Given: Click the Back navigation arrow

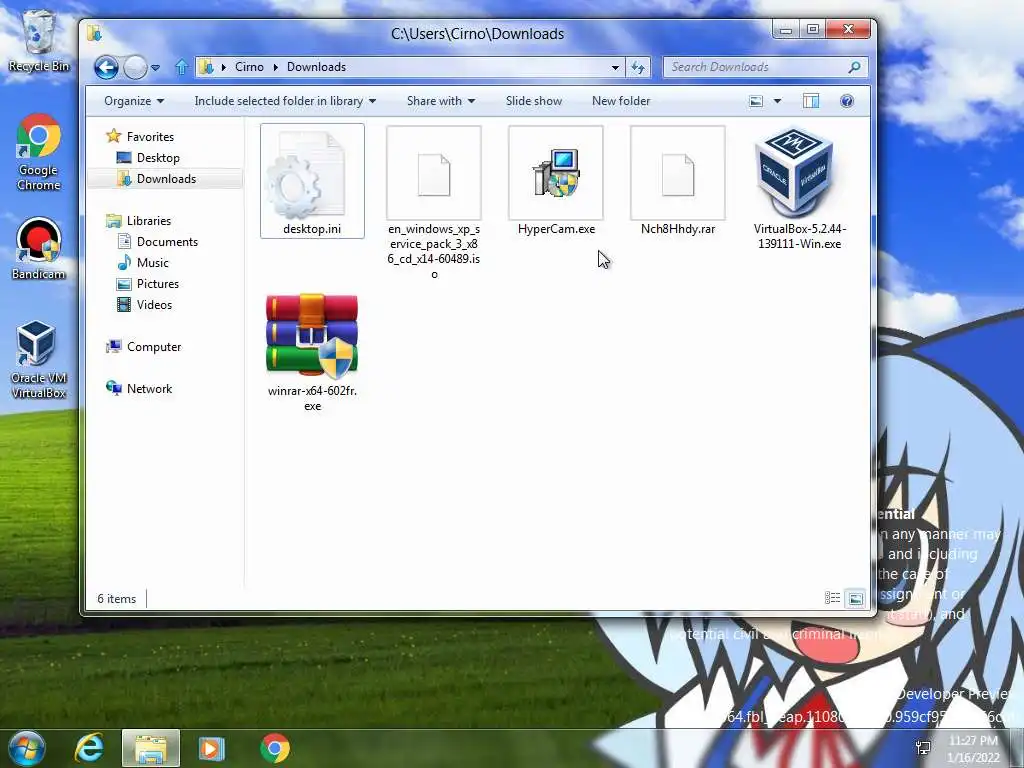Looking at the screenshot, I should click(106, 67).
